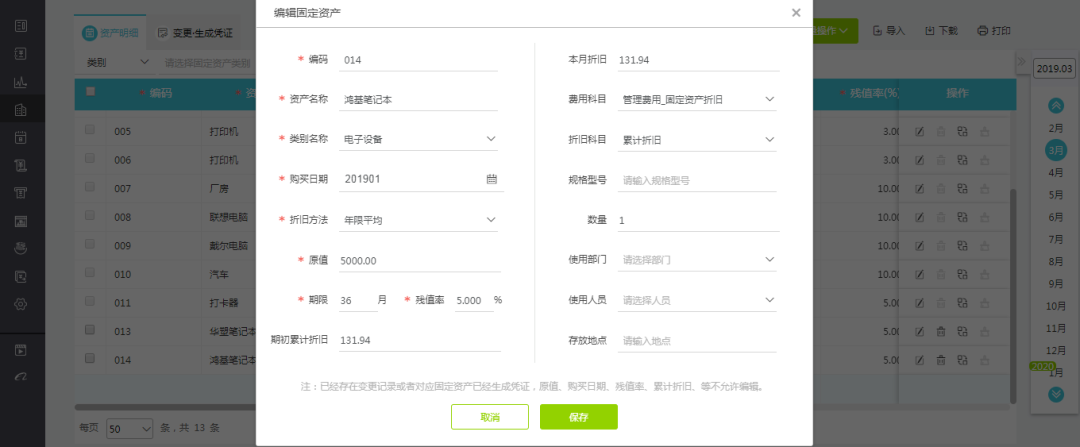Click the edit icon in row 005
This screenshot has width=1080, height=447.
coord(920,132)
